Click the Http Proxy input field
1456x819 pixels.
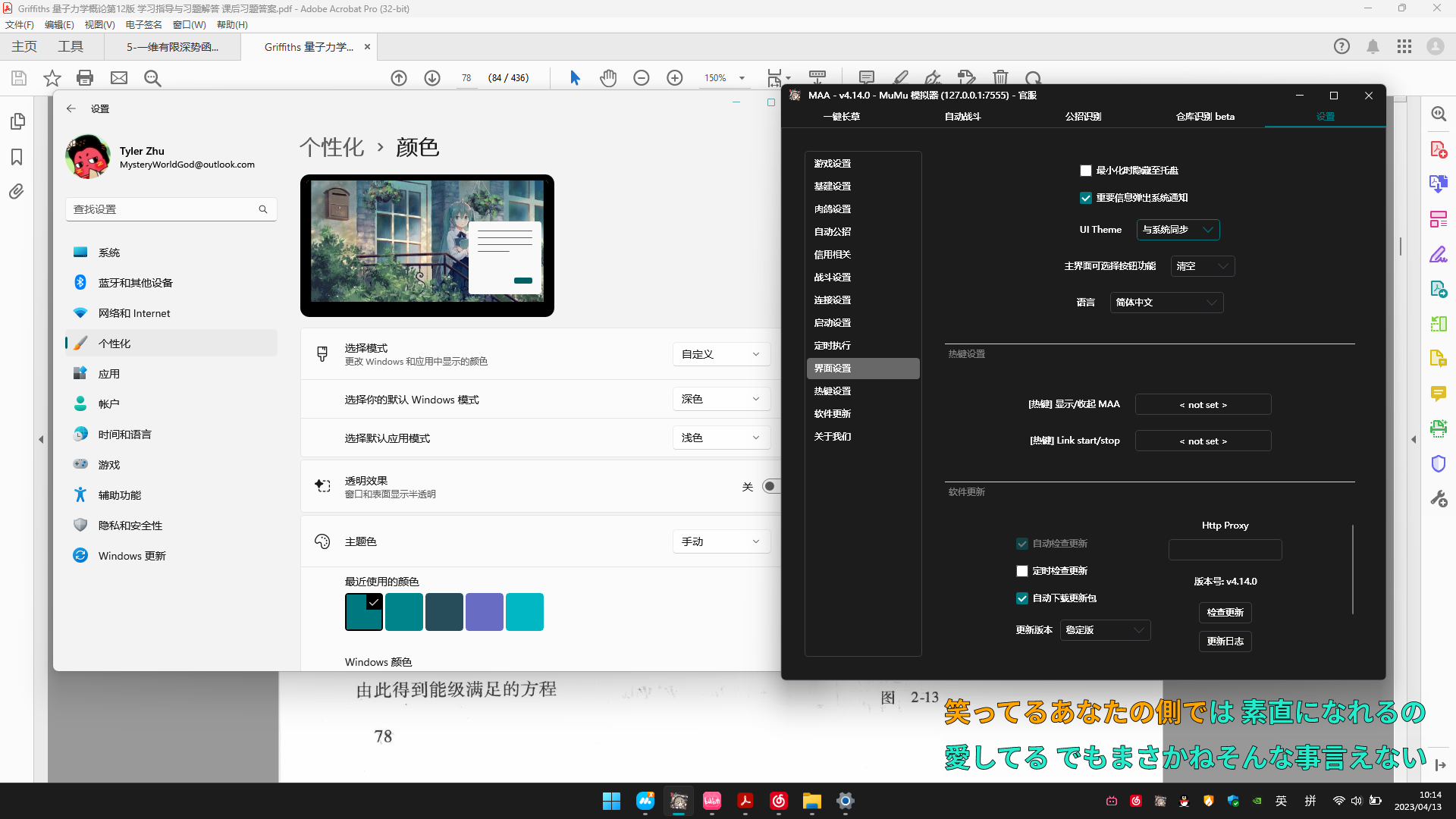pos(1225,550)
